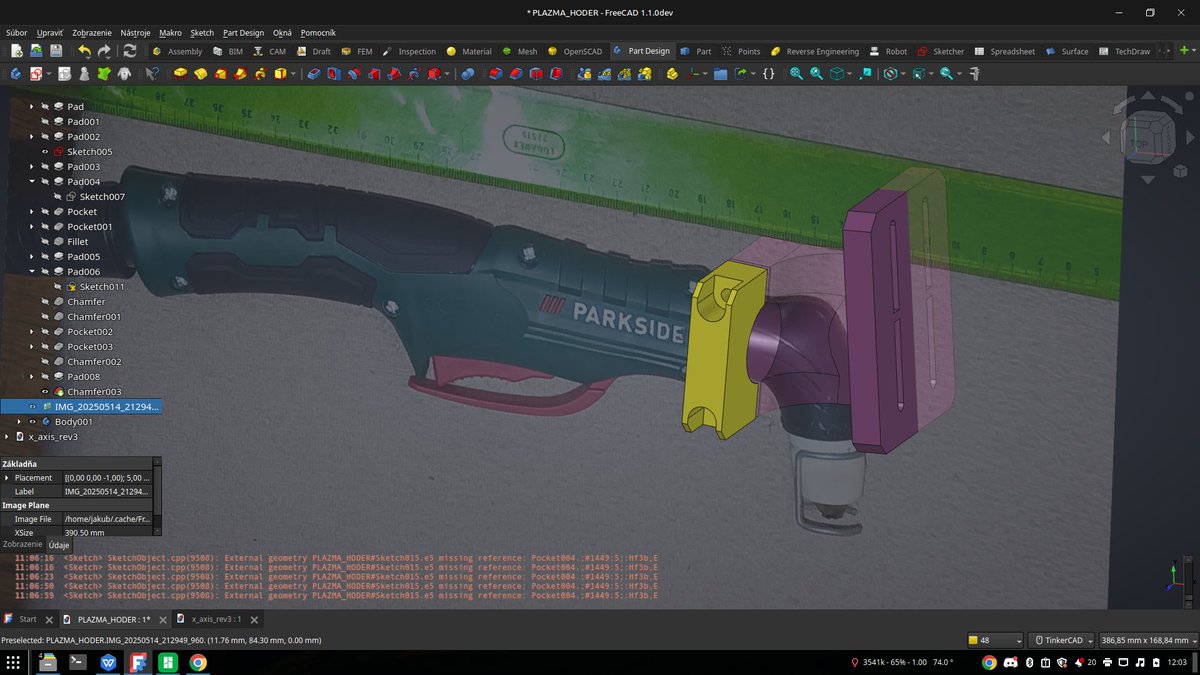The image size is (1200, 675).
Task: Open the 48 dropdown in the status bar
Action: (x=996, y=640)
